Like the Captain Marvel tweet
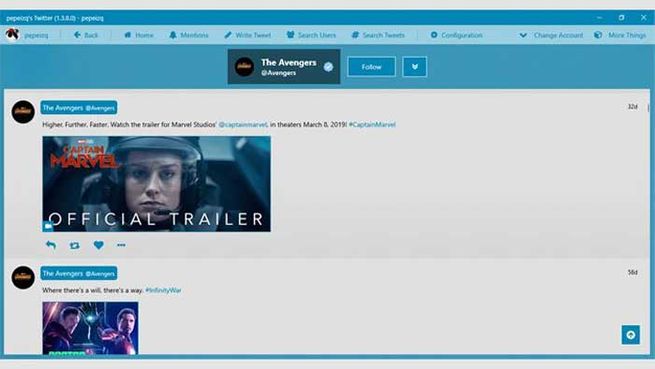Image resolution: width=655 pixels, height=369 pixels. 99,245
